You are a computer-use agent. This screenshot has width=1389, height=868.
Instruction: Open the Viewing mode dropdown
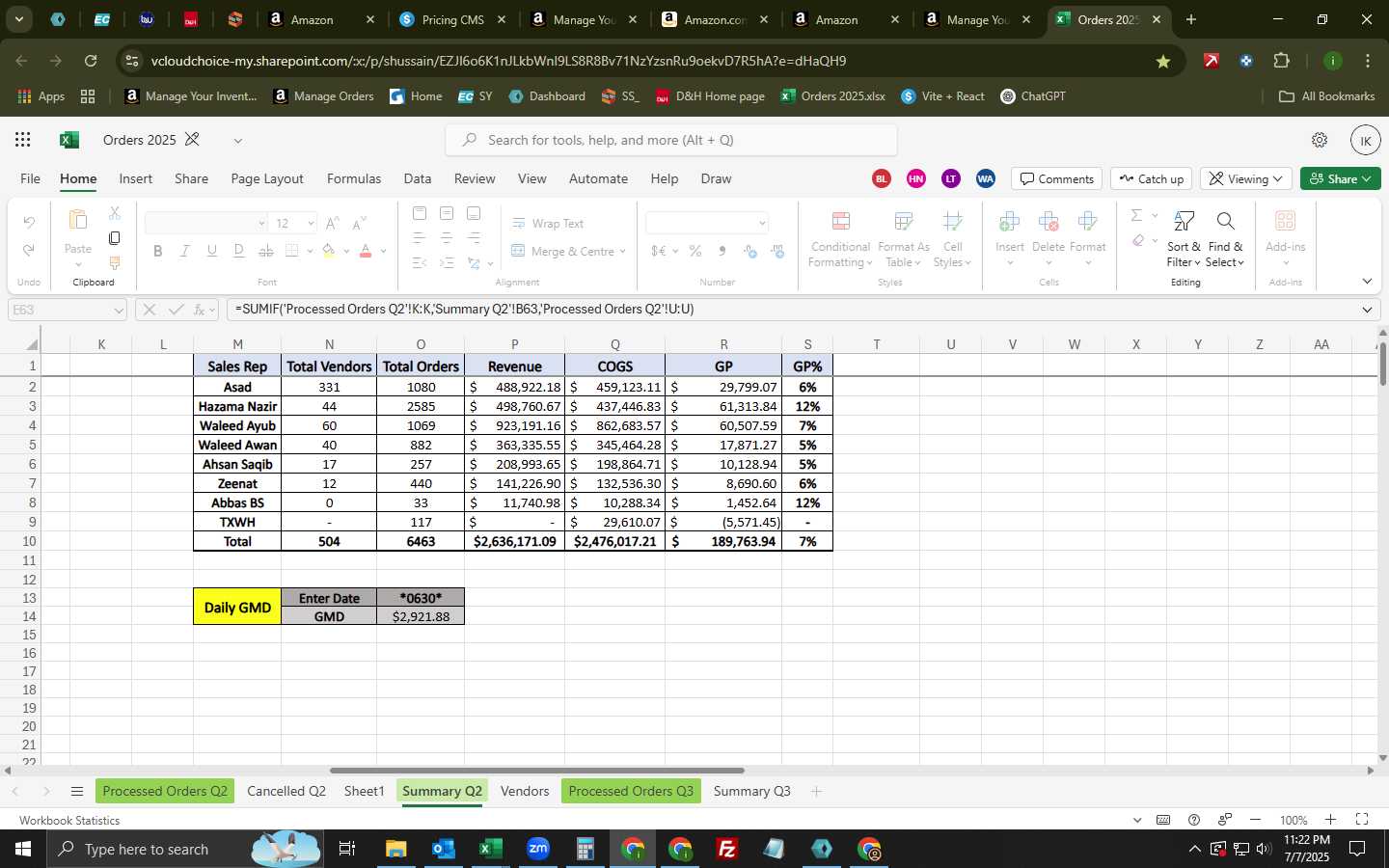tap(1246, 179)
